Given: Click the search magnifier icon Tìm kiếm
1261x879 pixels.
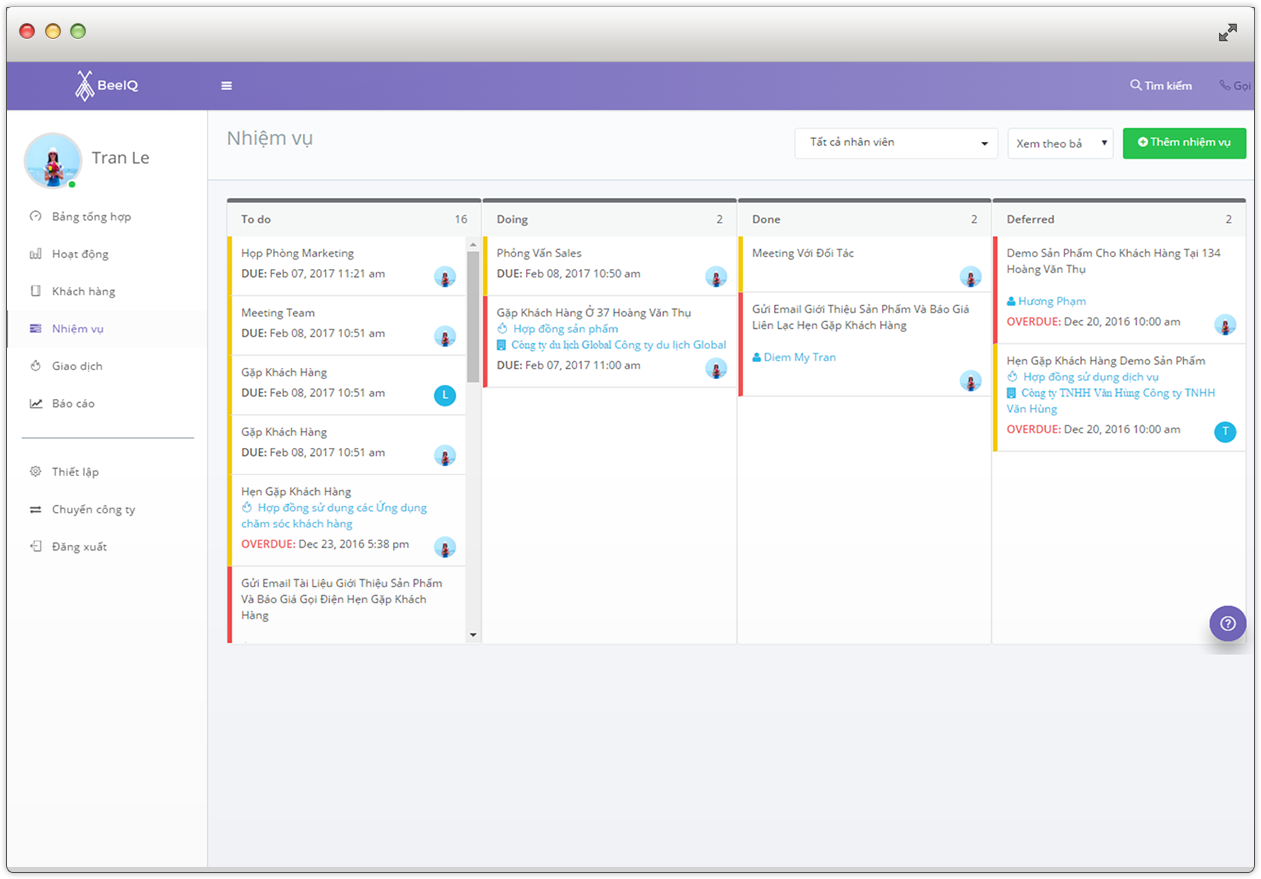Looking at the screenshot, I should 1136,86.
